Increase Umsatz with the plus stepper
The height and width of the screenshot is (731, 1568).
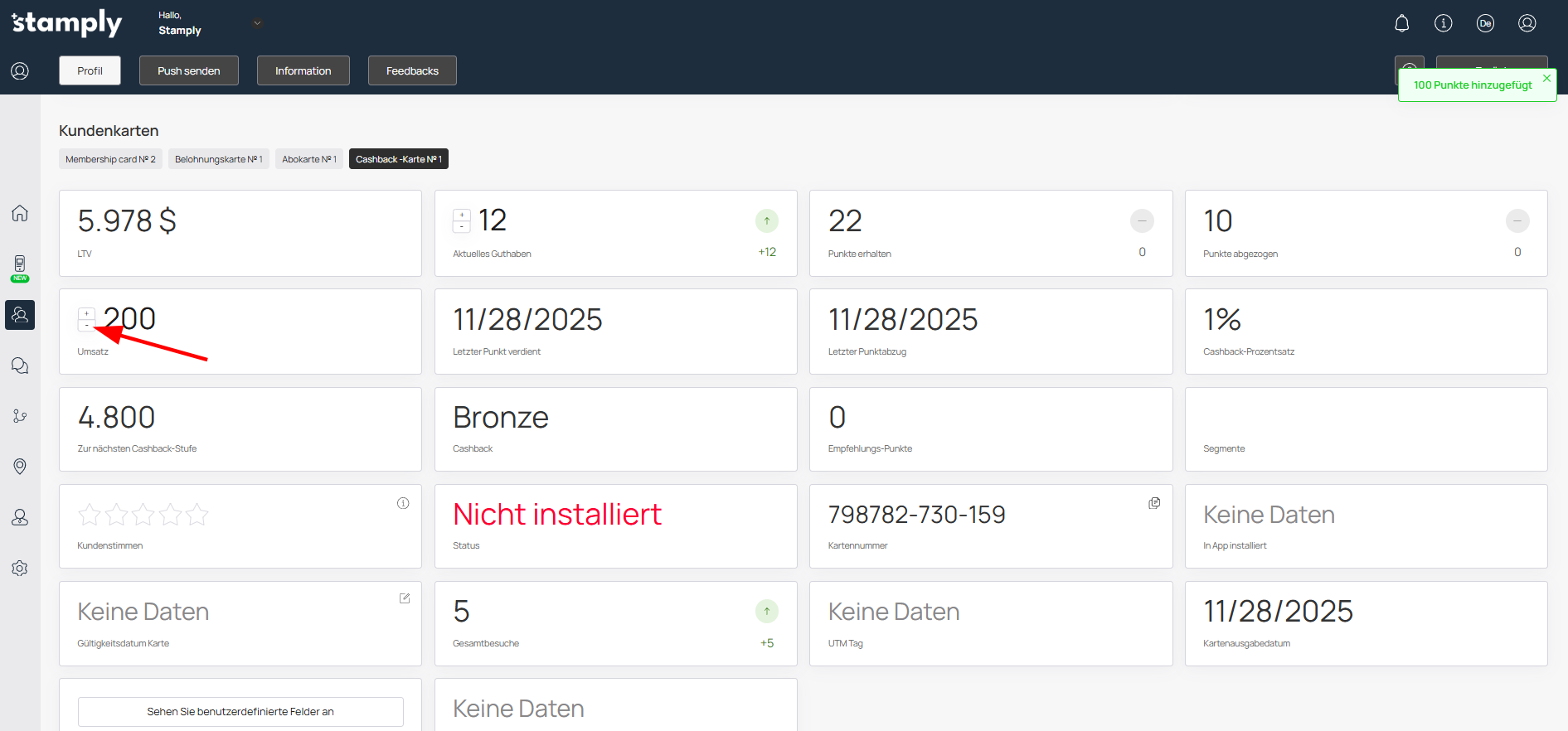point(86,314)
